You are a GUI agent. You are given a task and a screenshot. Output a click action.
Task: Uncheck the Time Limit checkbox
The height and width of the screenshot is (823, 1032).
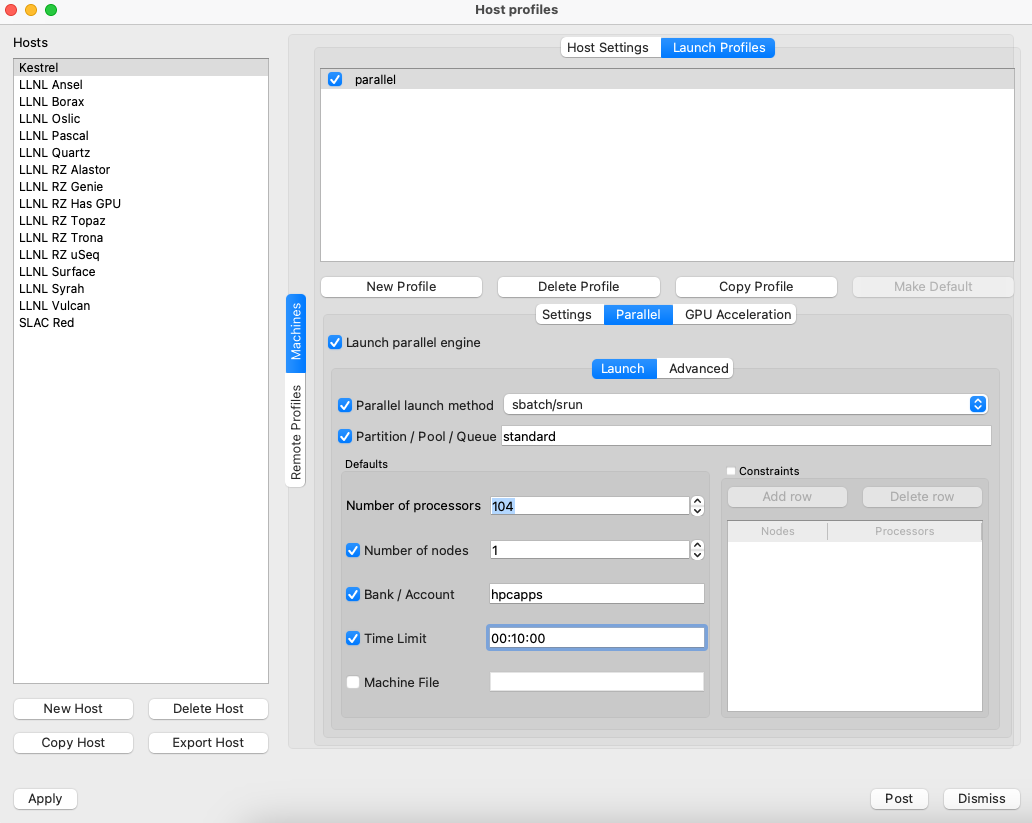(x=353, y=638)
